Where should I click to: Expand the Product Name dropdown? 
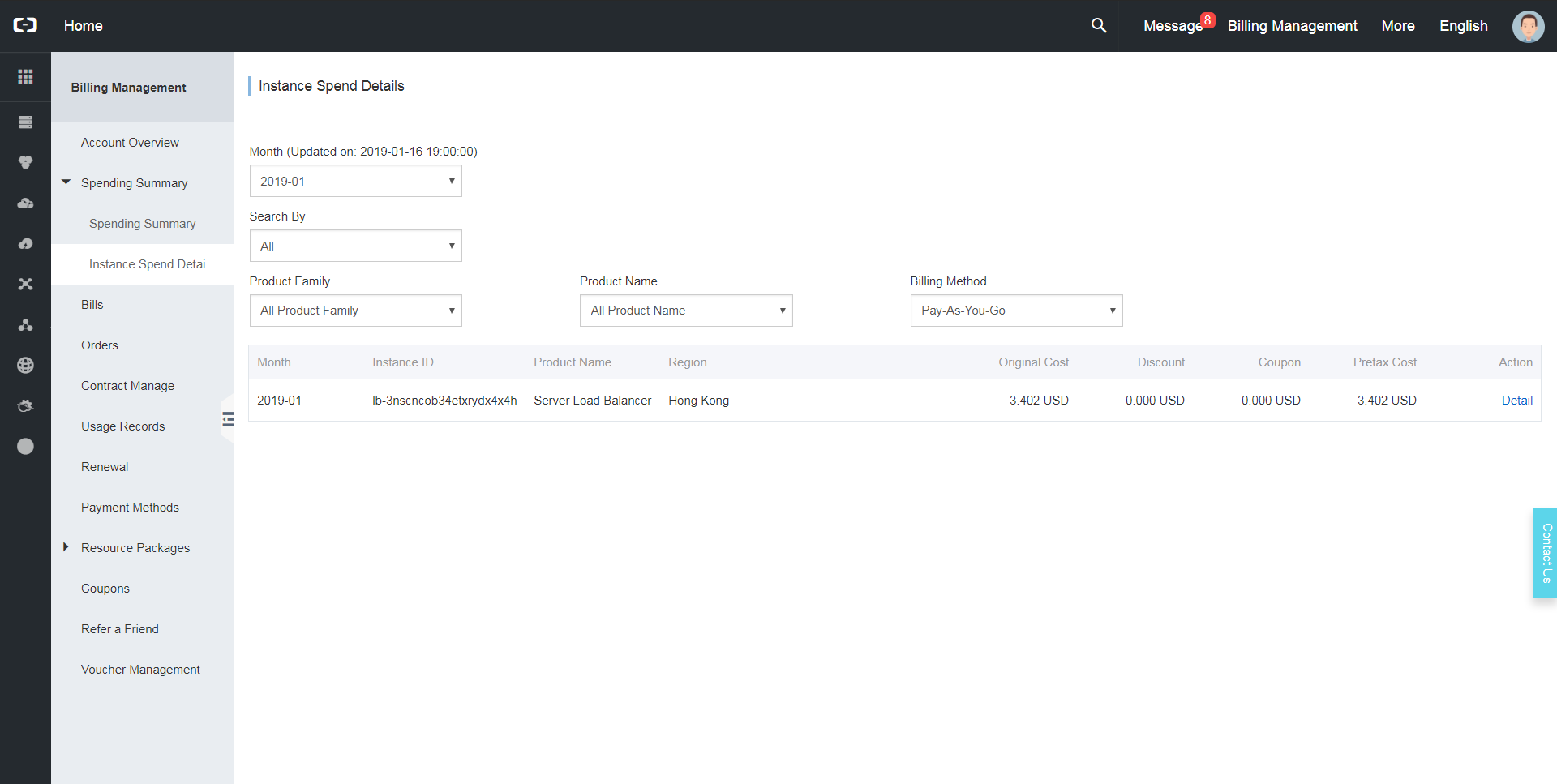[685, 311]
